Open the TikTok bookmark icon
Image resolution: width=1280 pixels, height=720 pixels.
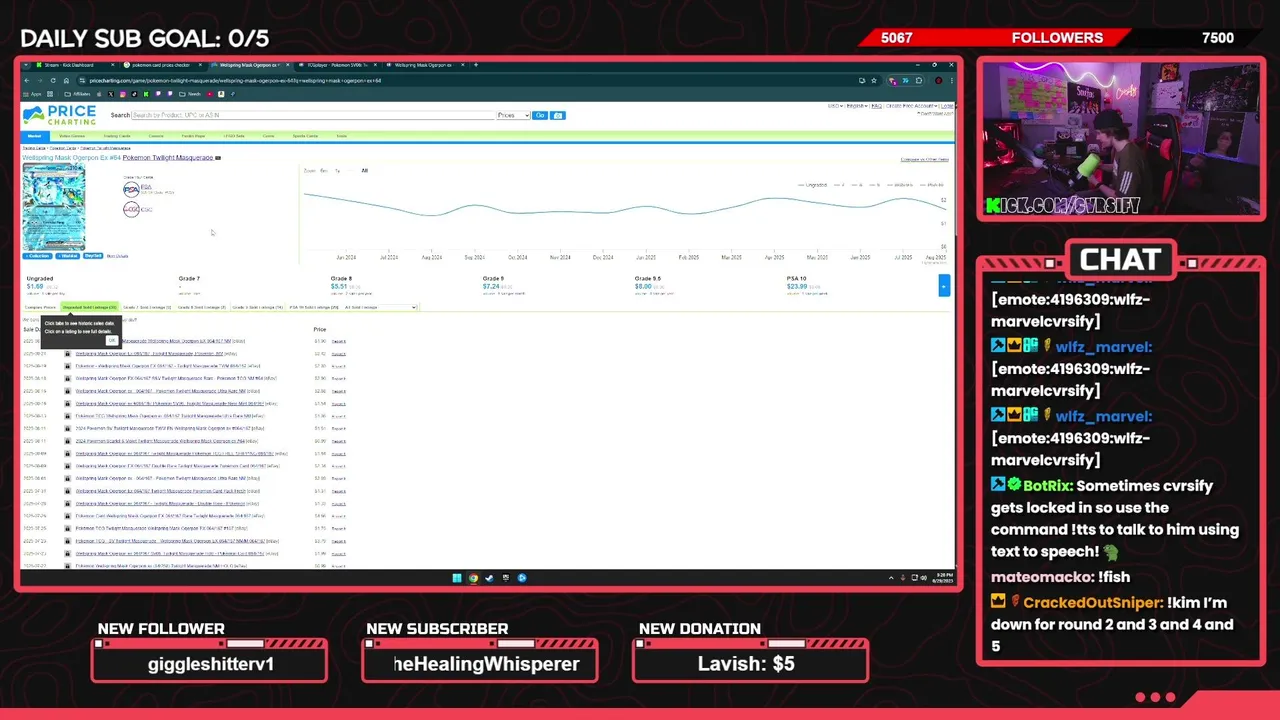[134, 94]
